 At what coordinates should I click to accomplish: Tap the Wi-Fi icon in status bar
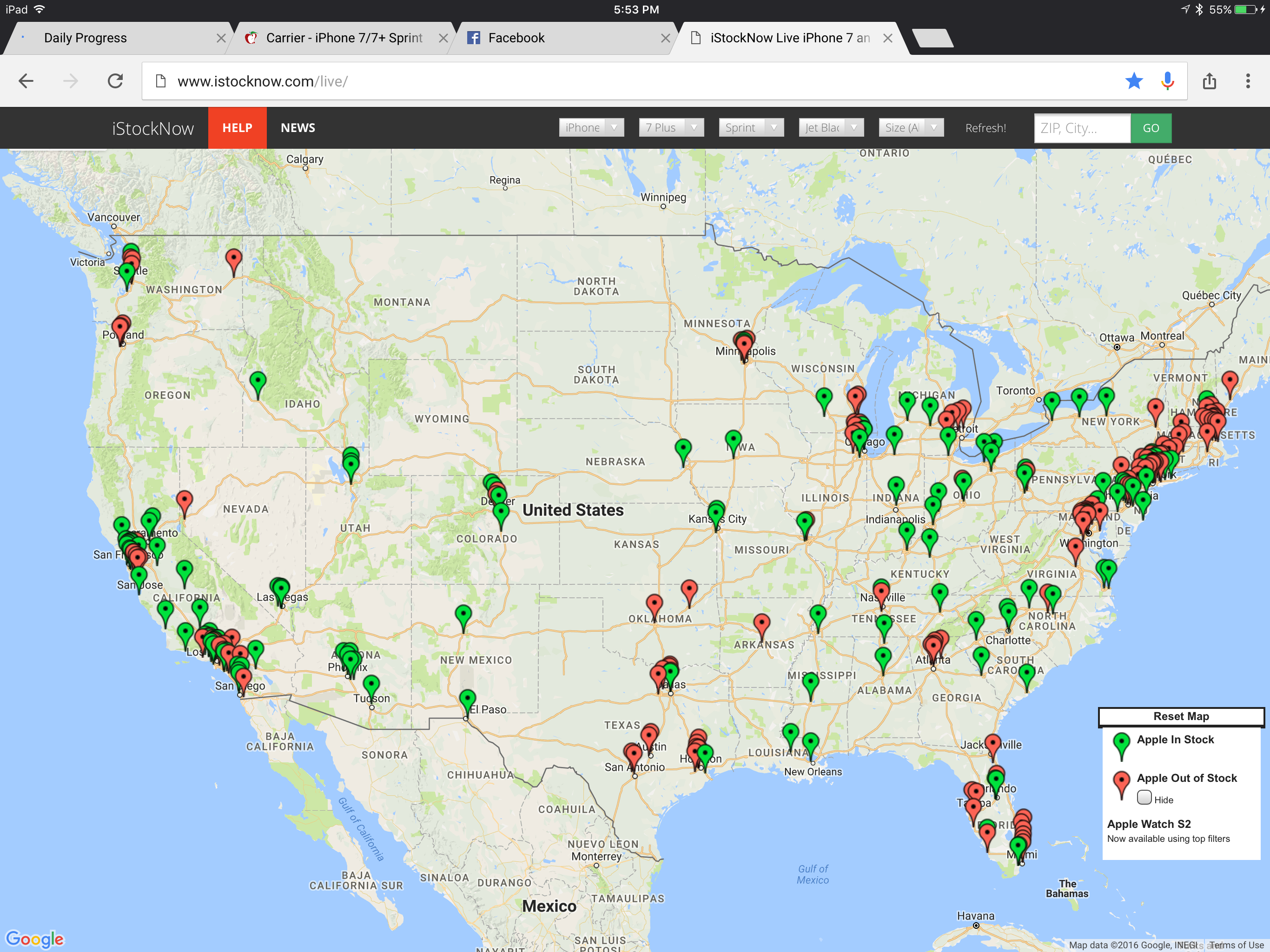click(x=40, y=9)
